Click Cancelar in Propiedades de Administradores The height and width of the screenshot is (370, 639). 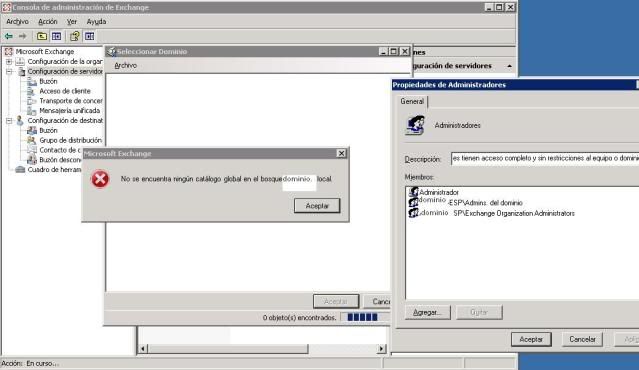582,339
